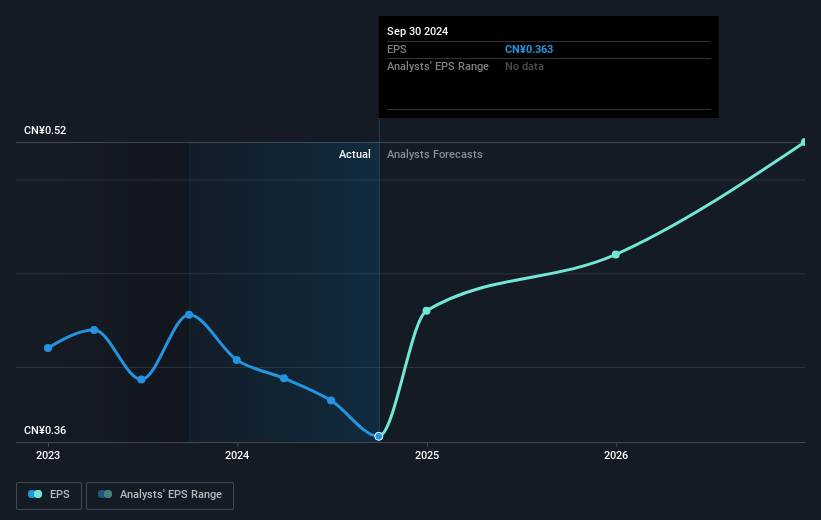The image size is (821, 520).
Task: Select the mid-2023 low EPS data point
Action: point(141,380)
